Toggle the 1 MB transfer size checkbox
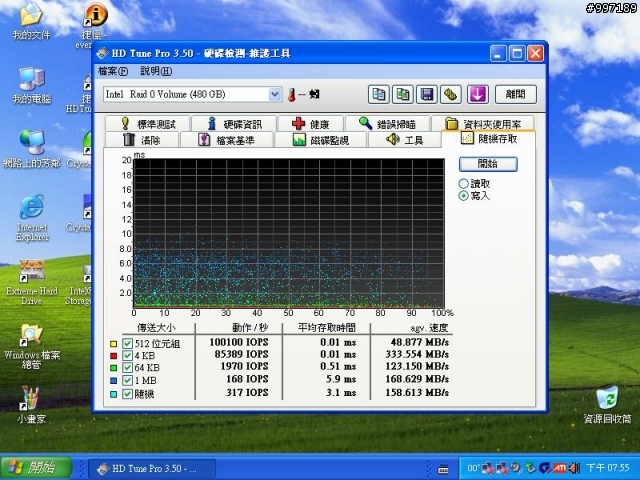This screenshot has width=640, height=480. tap(127, 380)
